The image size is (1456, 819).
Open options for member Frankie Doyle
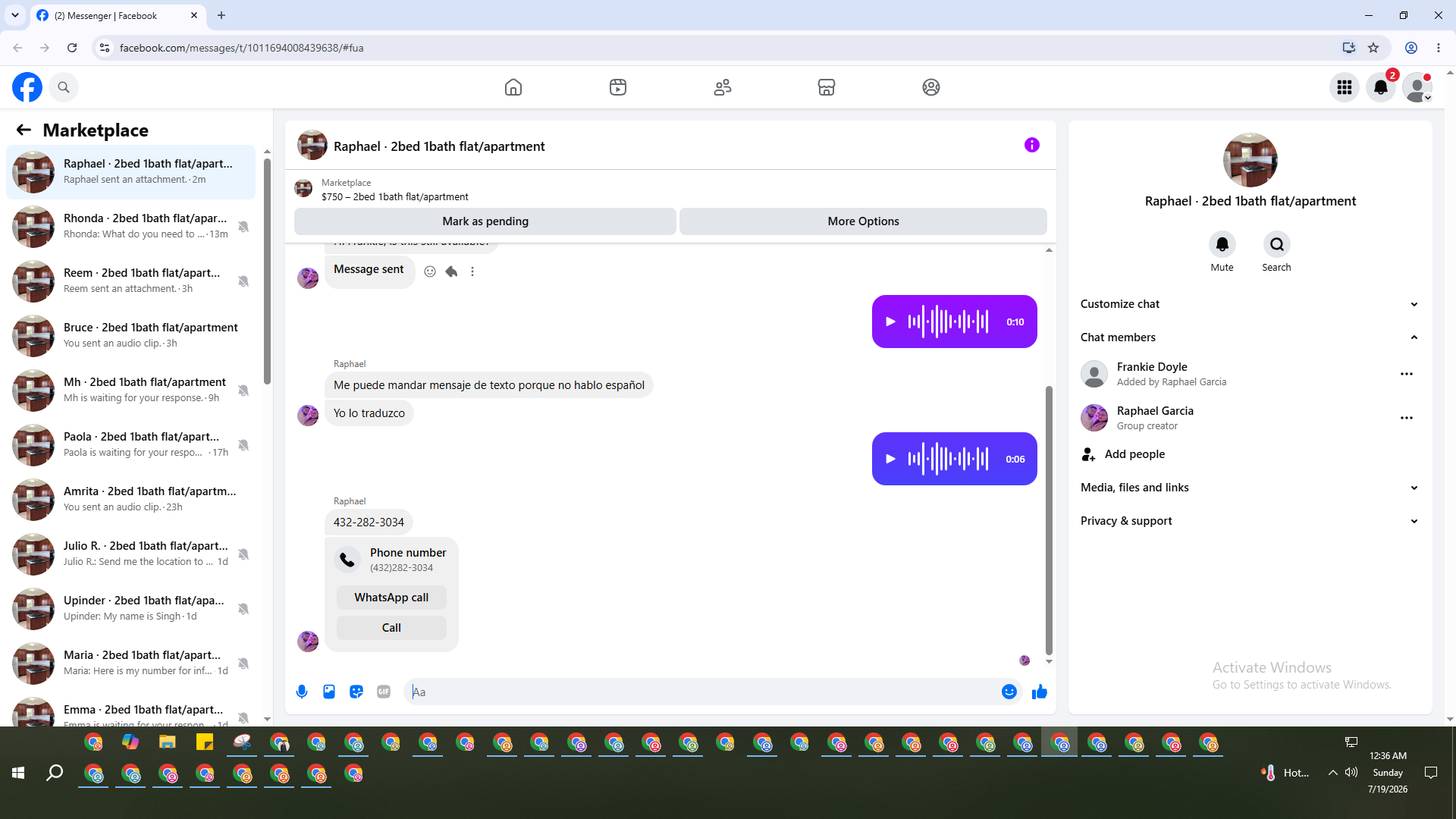point(1407,374)
